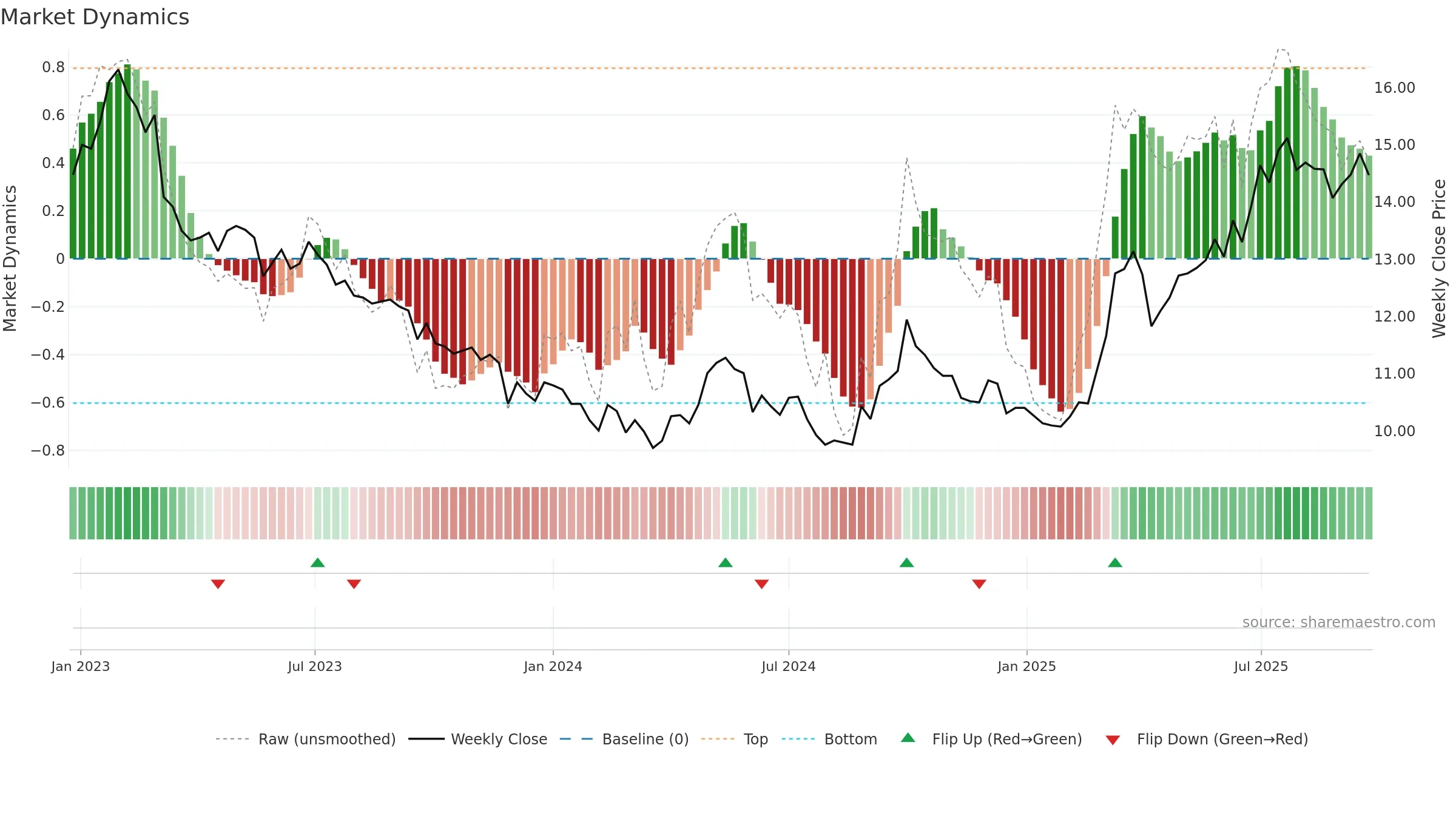Toggle the Flip Up (Red→Green) legend entry
1456x819 pixels.
991,739
